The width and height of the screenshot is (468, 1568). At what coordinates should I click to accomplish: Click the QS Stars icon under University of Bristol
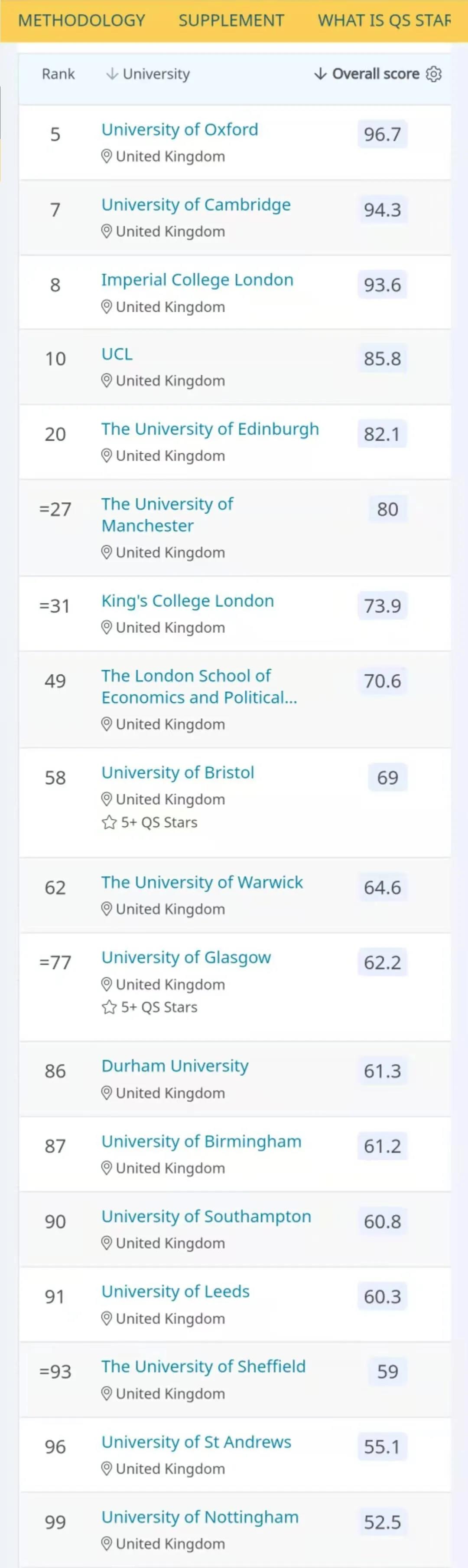tap(109, 822)
